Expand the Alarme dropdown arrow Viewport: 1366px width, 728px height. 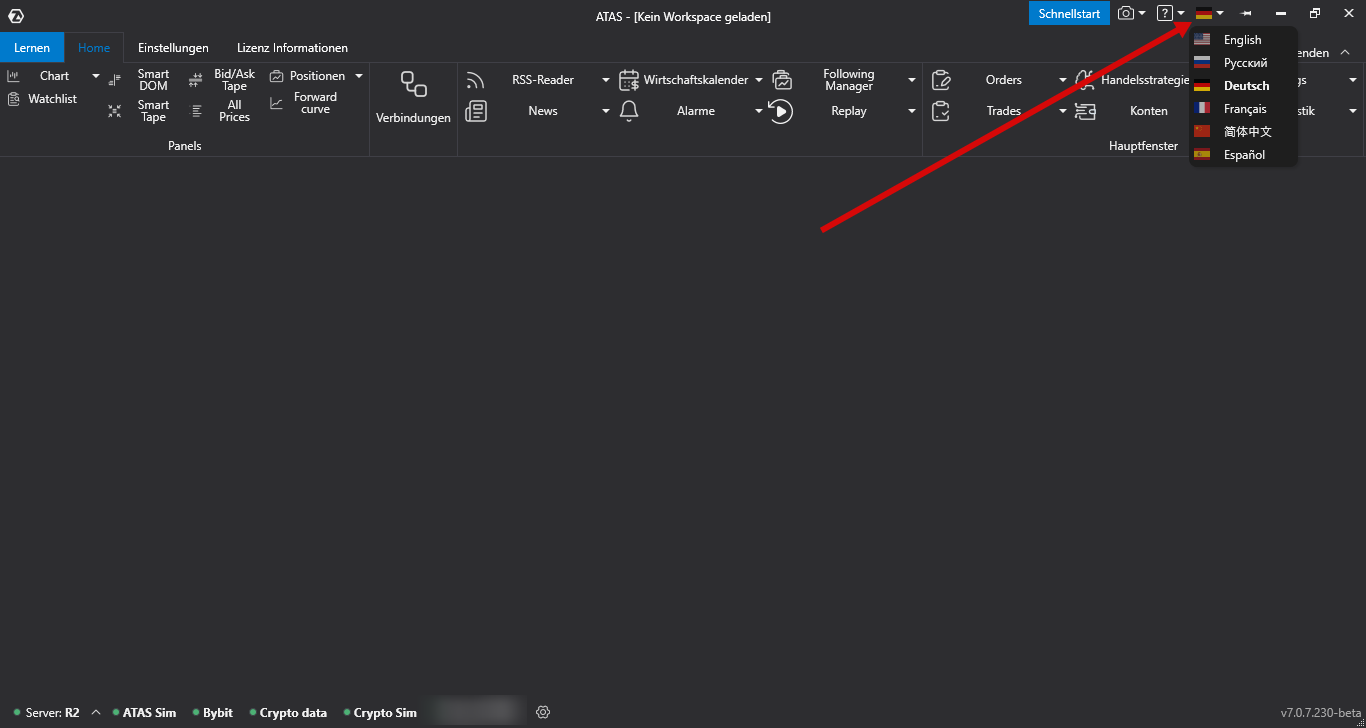coord(759,111)
